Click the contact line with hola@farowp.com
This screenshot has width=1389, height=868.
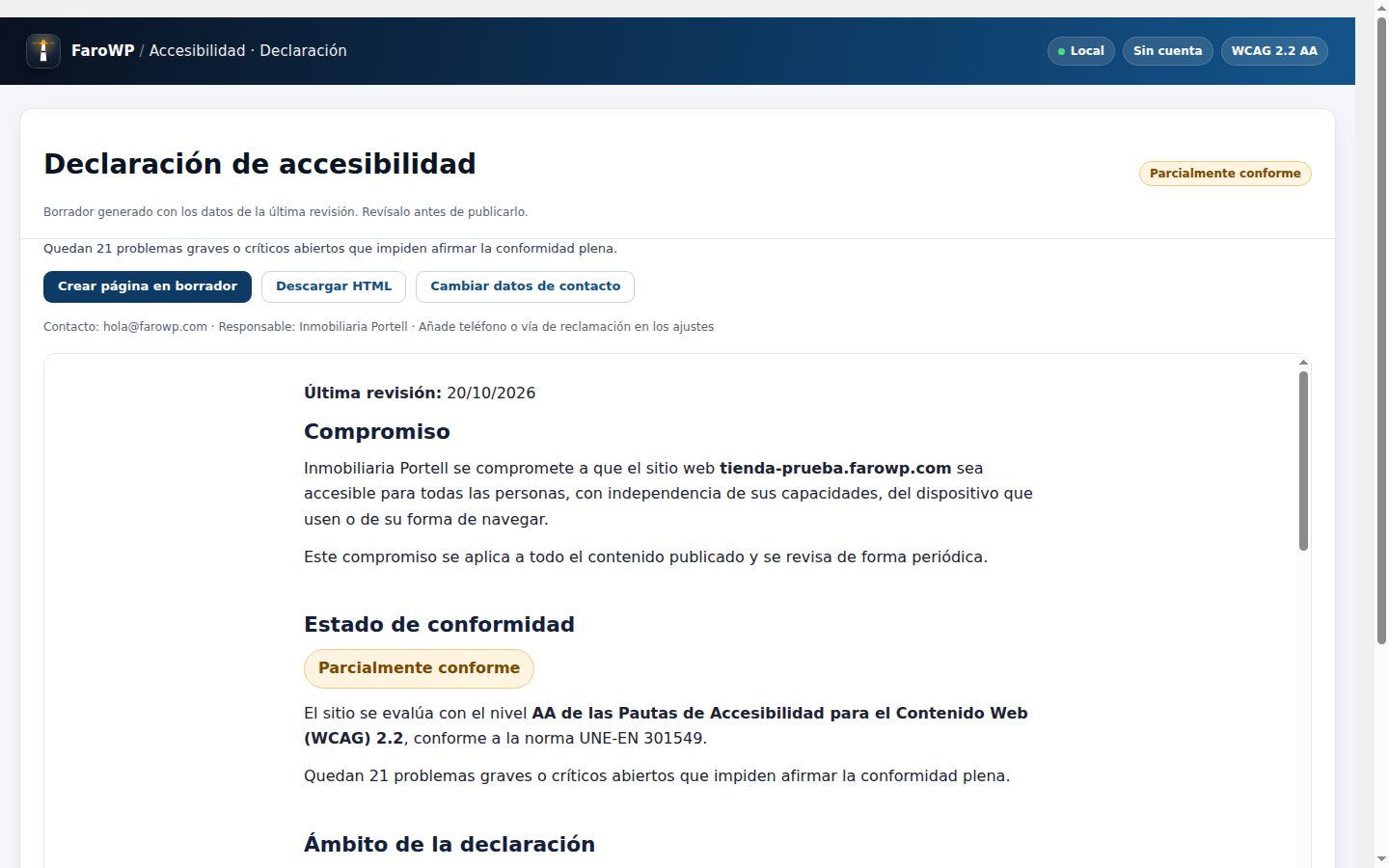[x=378, y=327]
